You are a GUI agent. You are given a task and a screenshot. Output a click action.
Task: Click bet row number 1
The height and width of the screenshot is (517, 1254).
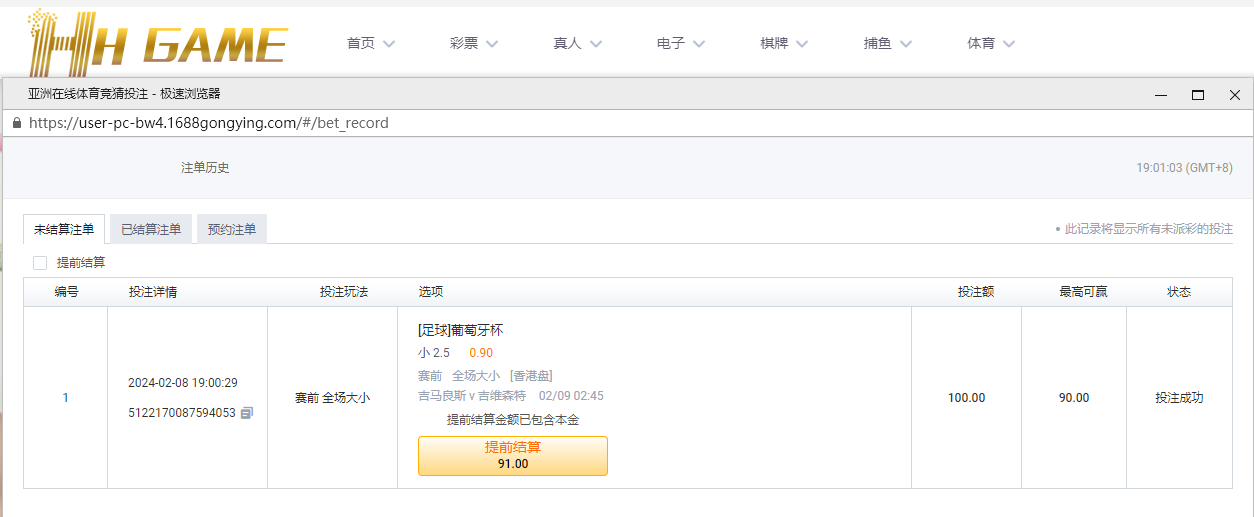(x=66, y=398)
